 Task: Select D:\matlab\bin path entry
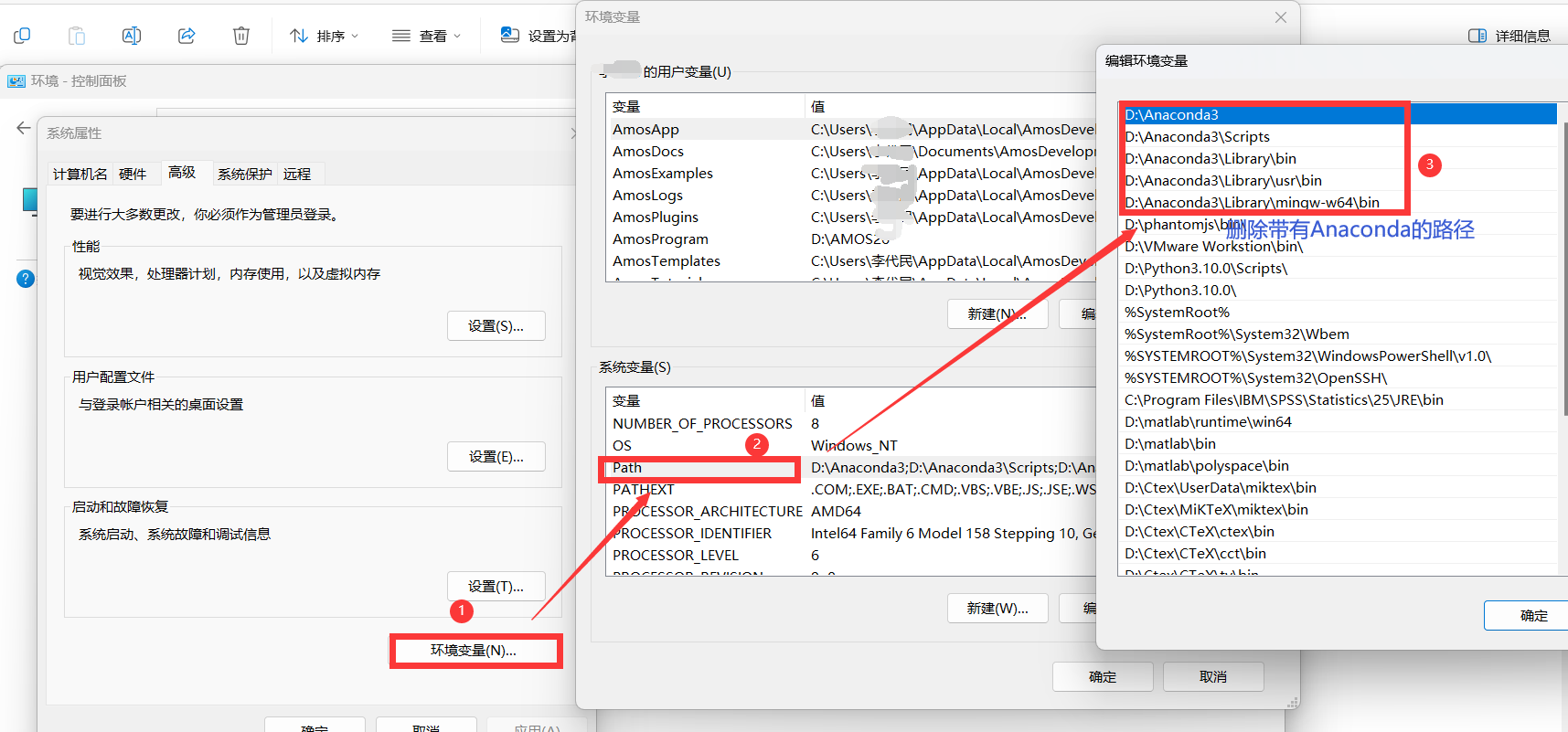click(1339, 444)
